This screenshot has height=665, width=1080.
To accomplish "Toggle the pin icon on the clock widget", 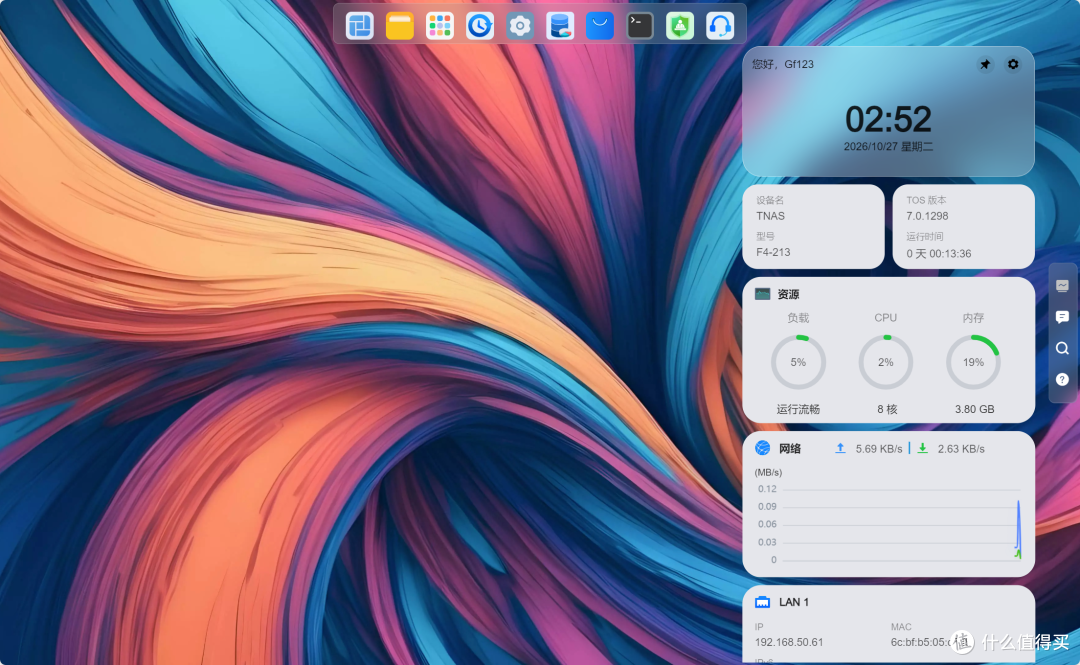I will (986, 64).
